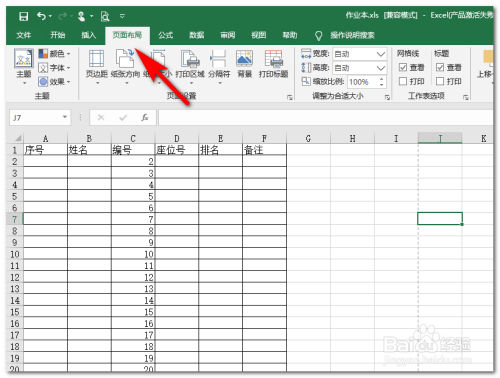Switch to the 帮助 tab
Image resolution: width=500 pixels, height=378 pixels.
tap(290, 35)
